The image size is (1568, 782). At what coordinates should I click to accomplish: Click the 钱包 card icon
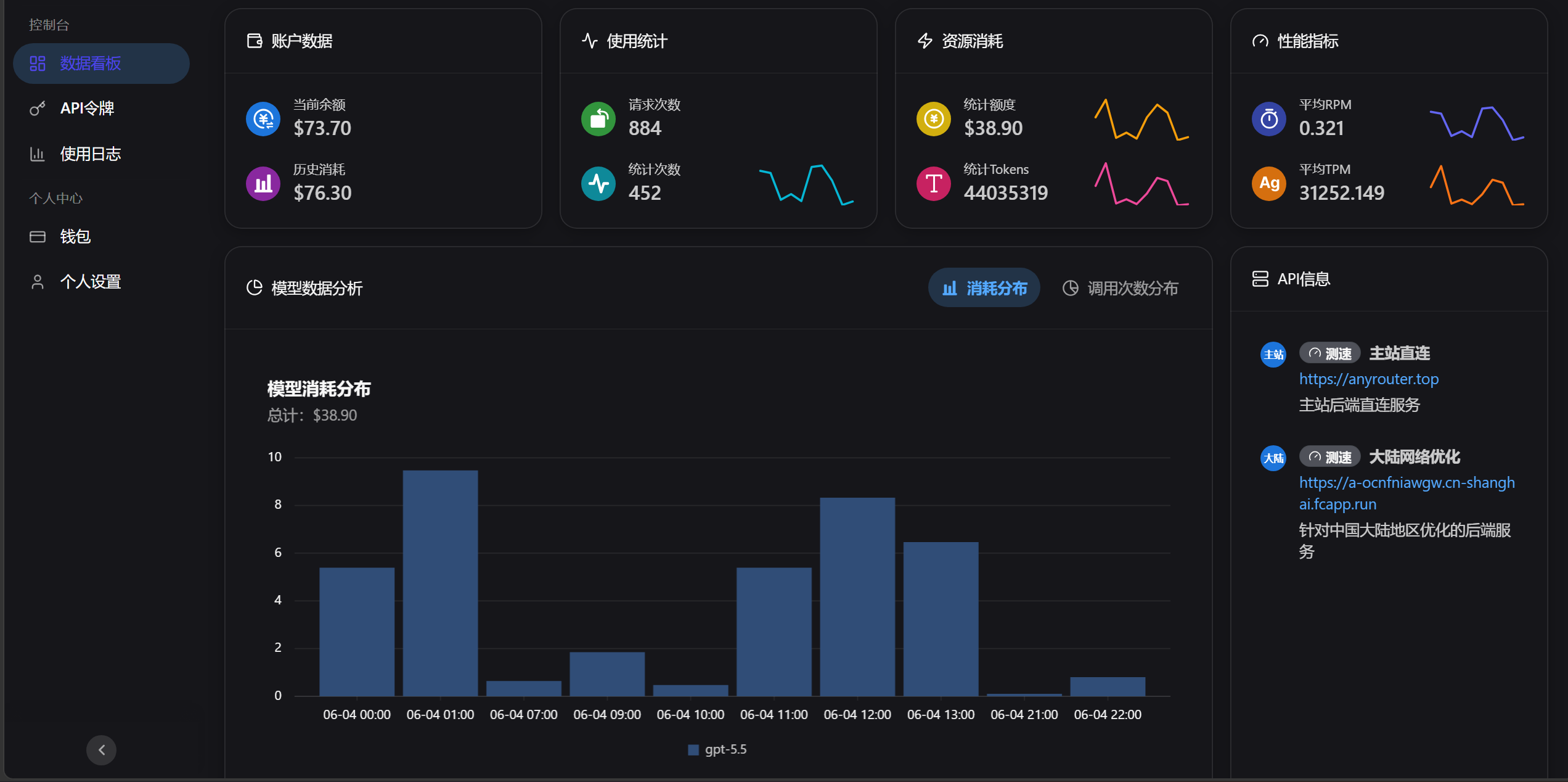pyautogui.click(x=38, y=237)
